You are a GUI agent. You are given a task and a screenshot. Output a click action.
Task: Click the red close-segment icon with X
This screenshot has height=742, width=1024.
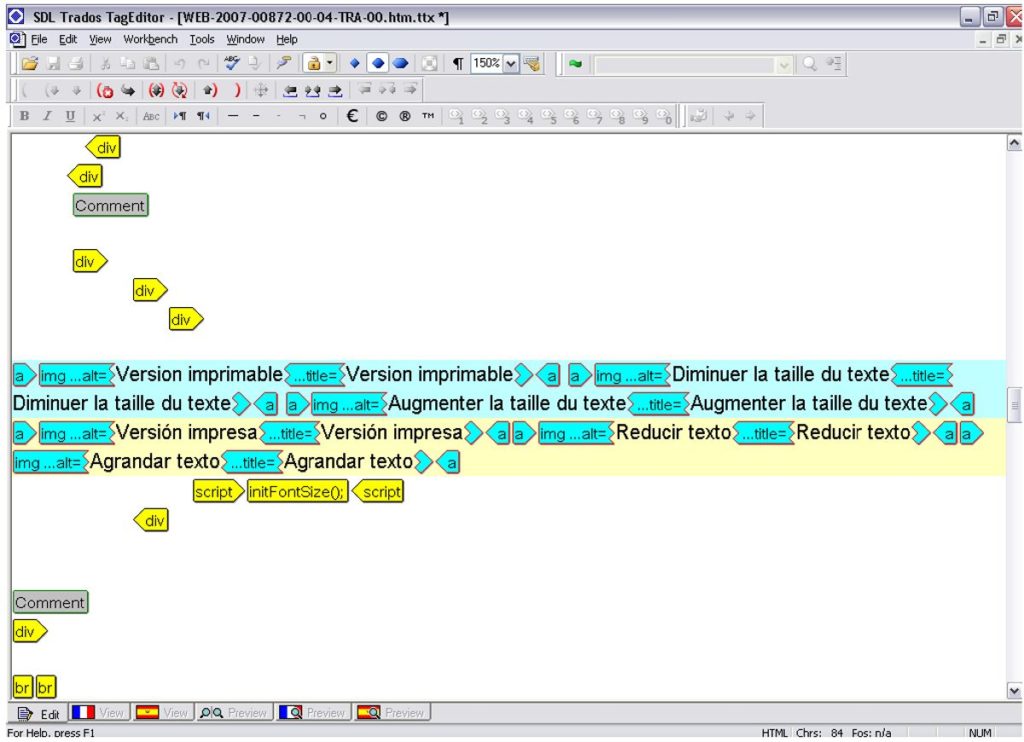click(105, 91)
